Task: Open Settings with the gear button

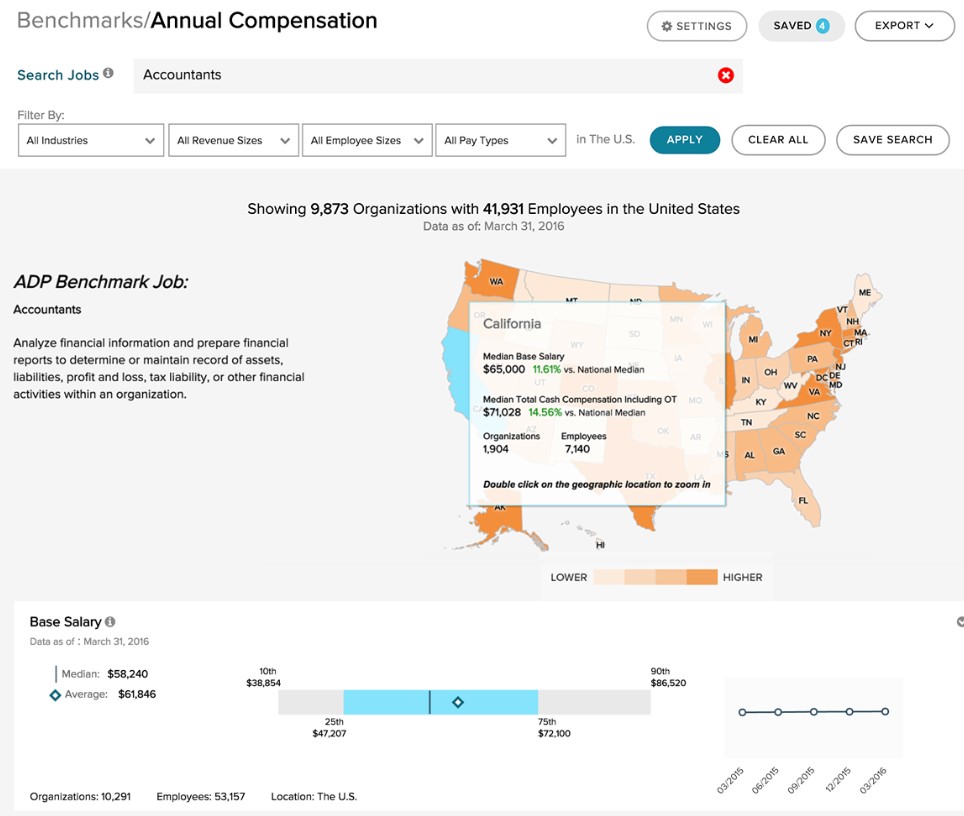Action: 696,26
